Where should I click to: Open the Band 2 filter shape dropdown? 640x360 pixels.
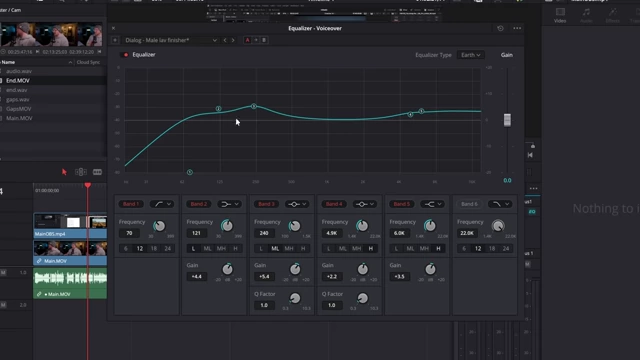click(230, 204)
